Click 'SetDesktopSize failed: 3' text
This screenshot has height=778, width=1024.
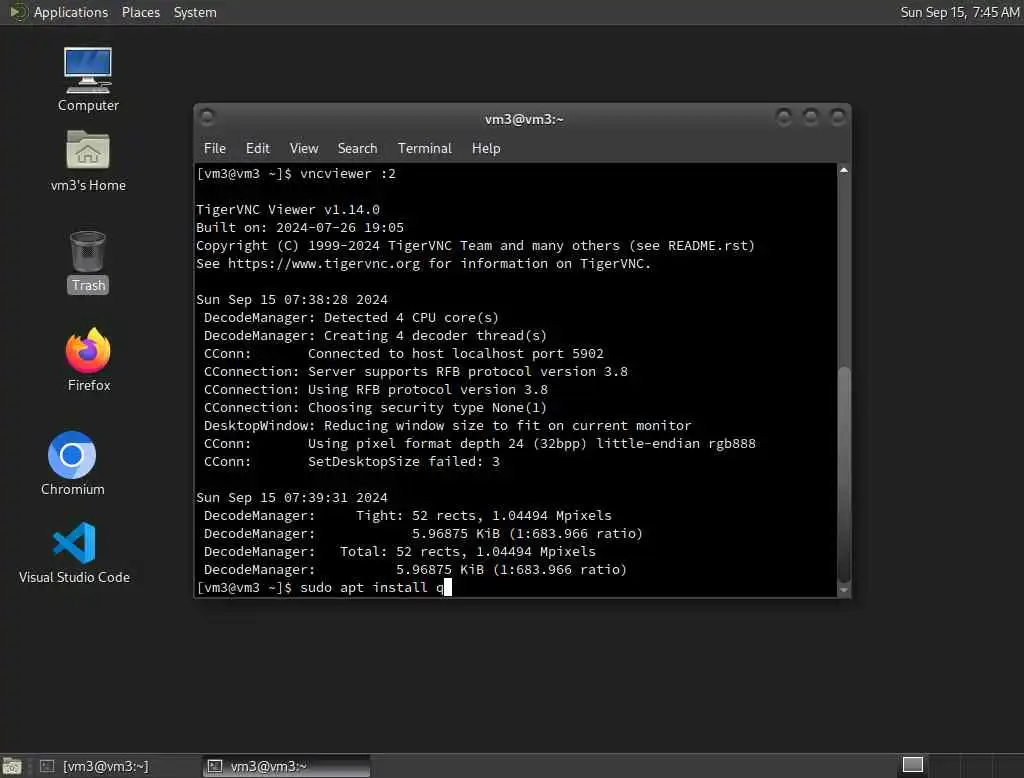(404, 461)
